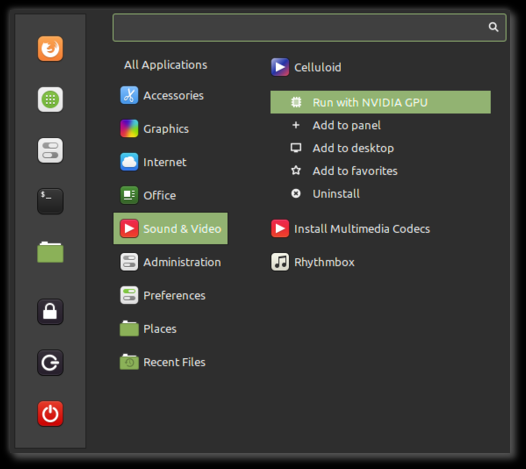Open the Administration category label
The image size is (526, 469).
(x=182, y=262)
